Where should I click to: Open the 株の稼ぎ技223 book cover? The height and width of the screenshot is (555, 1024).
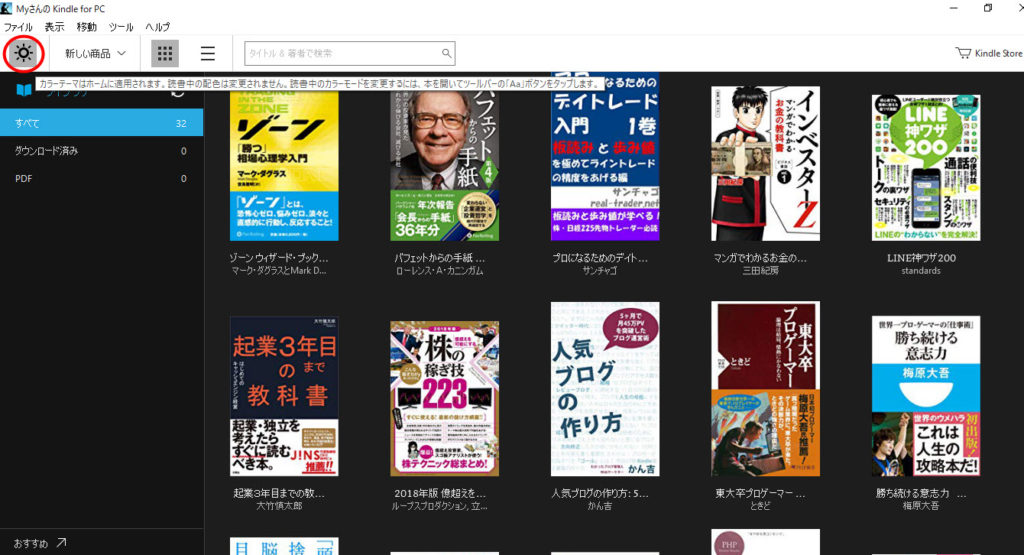click(445, 398)
